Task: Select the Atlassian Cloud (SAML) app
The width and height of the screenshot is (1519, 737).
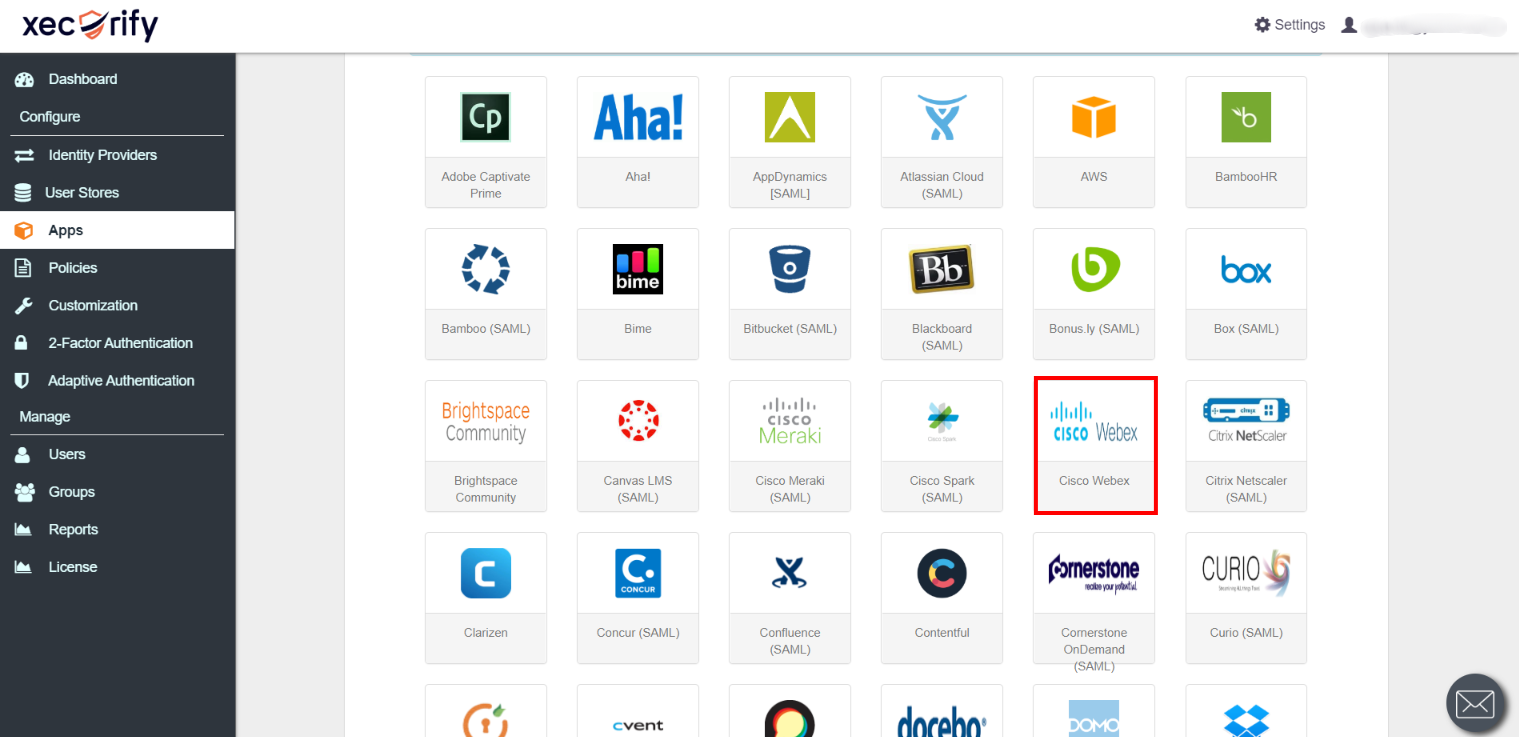Action: pyautogui.click(x=941, y=141)
